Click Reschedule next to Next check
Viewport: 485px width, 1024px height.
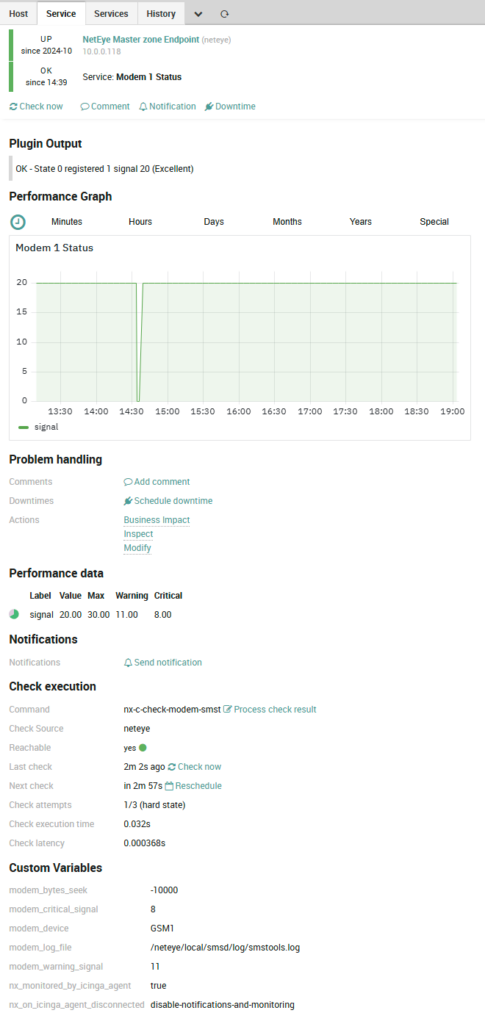(x=193, y=786)
